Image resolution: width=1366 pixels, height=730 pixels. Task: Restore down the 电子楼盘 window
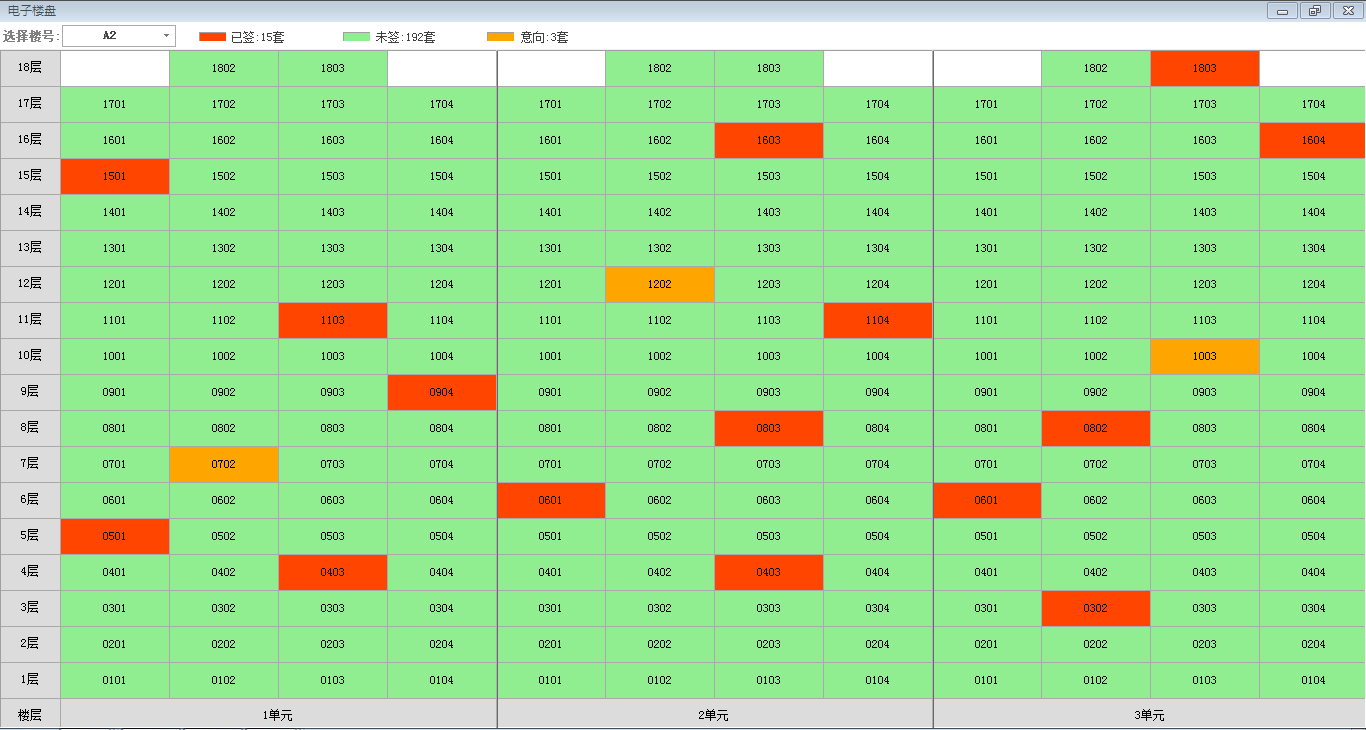coord(1314,11)
